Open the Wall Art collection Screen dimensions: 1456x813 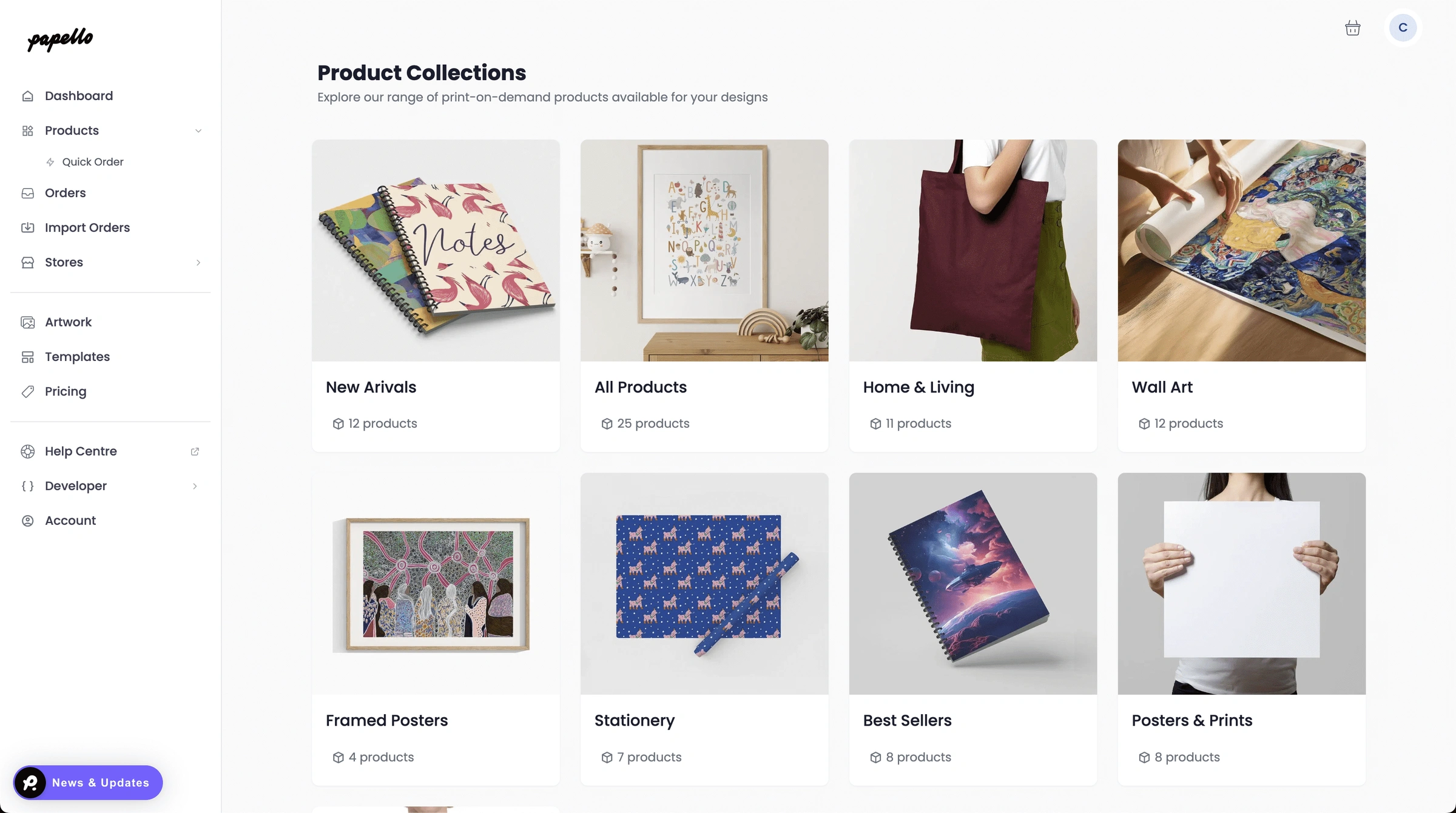click(x=1241, y=295)
